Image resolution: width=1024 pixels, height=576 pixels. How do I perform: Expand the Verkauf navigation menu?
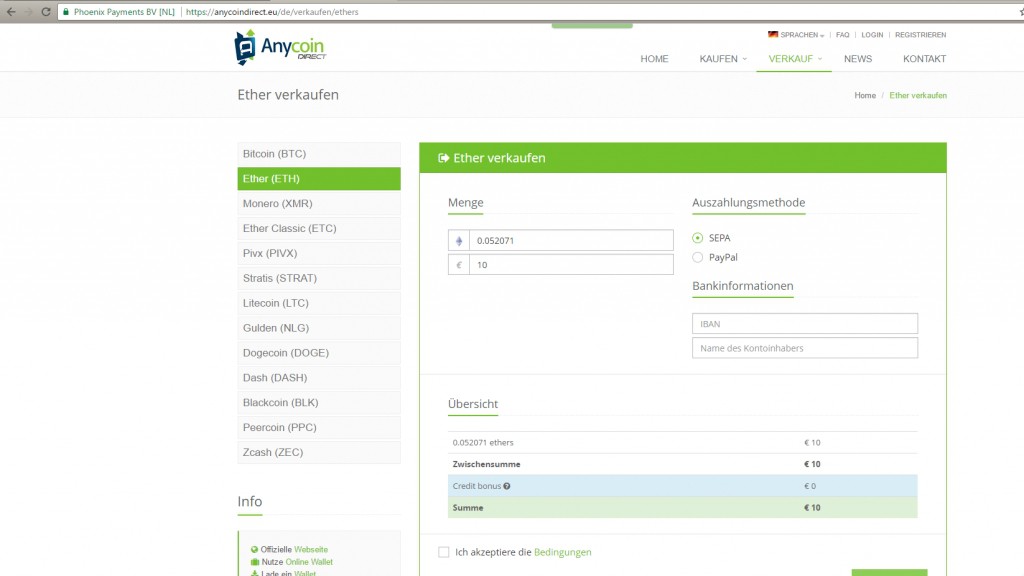pos(794,59)
